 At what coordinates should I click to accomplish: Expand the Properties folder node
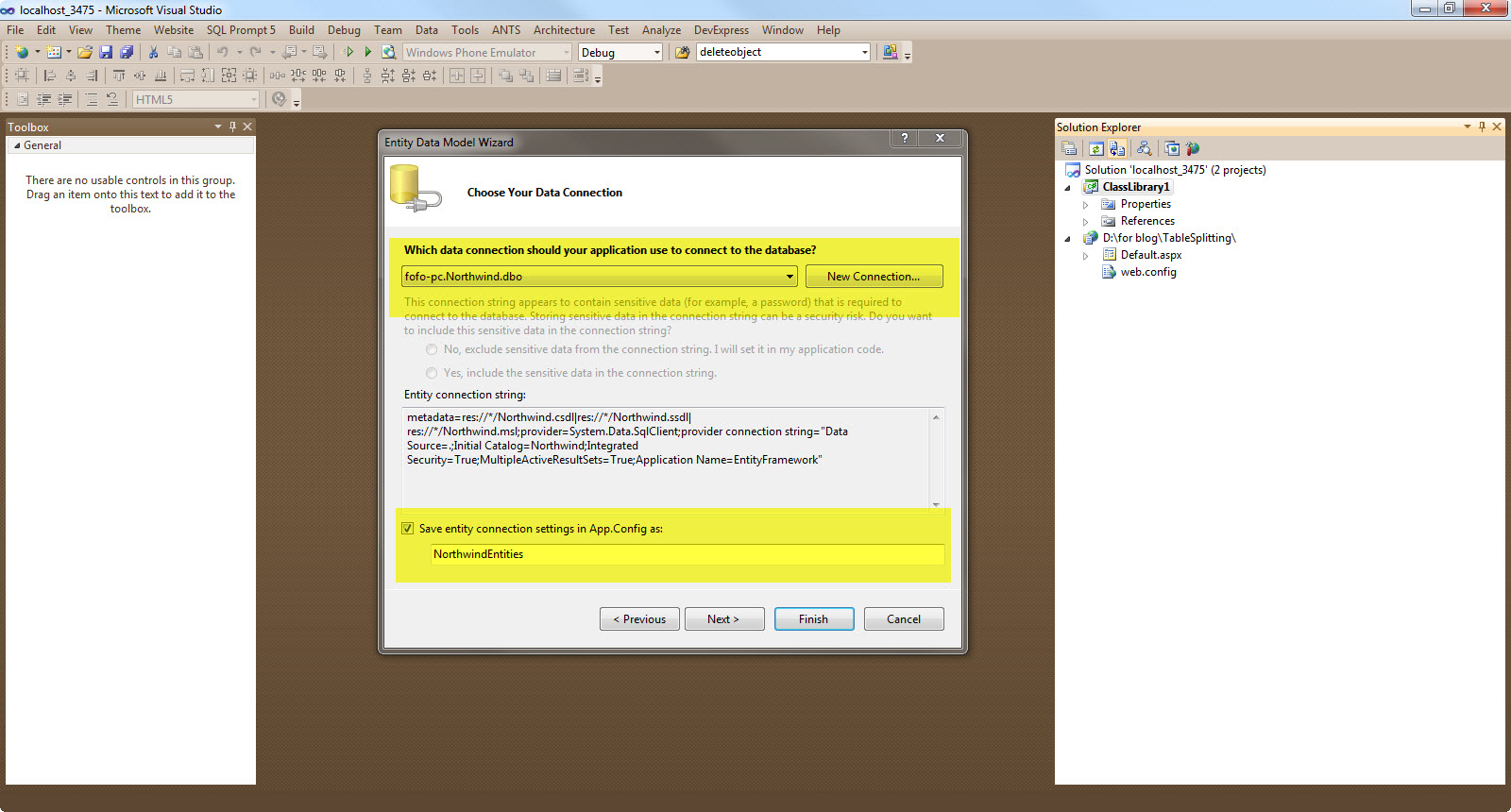click(x=1086, y=205)
